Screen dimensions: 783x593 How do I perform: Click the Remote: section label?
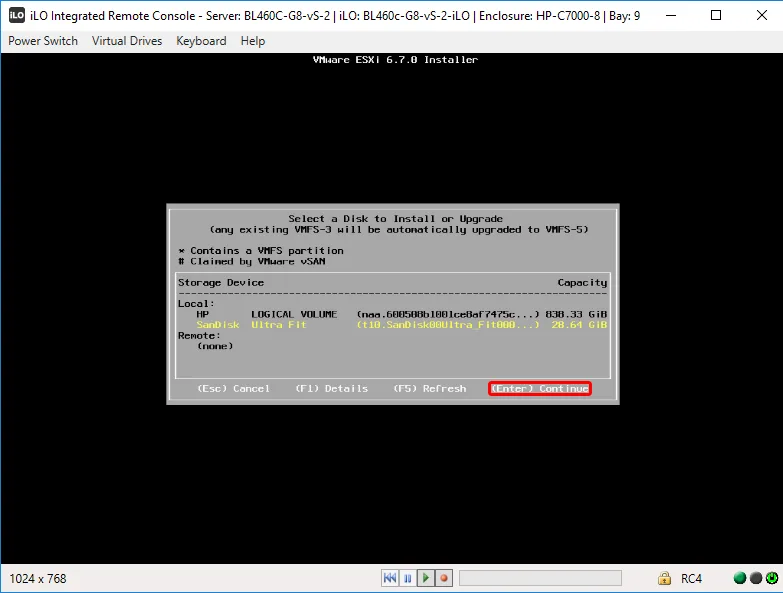199,335
